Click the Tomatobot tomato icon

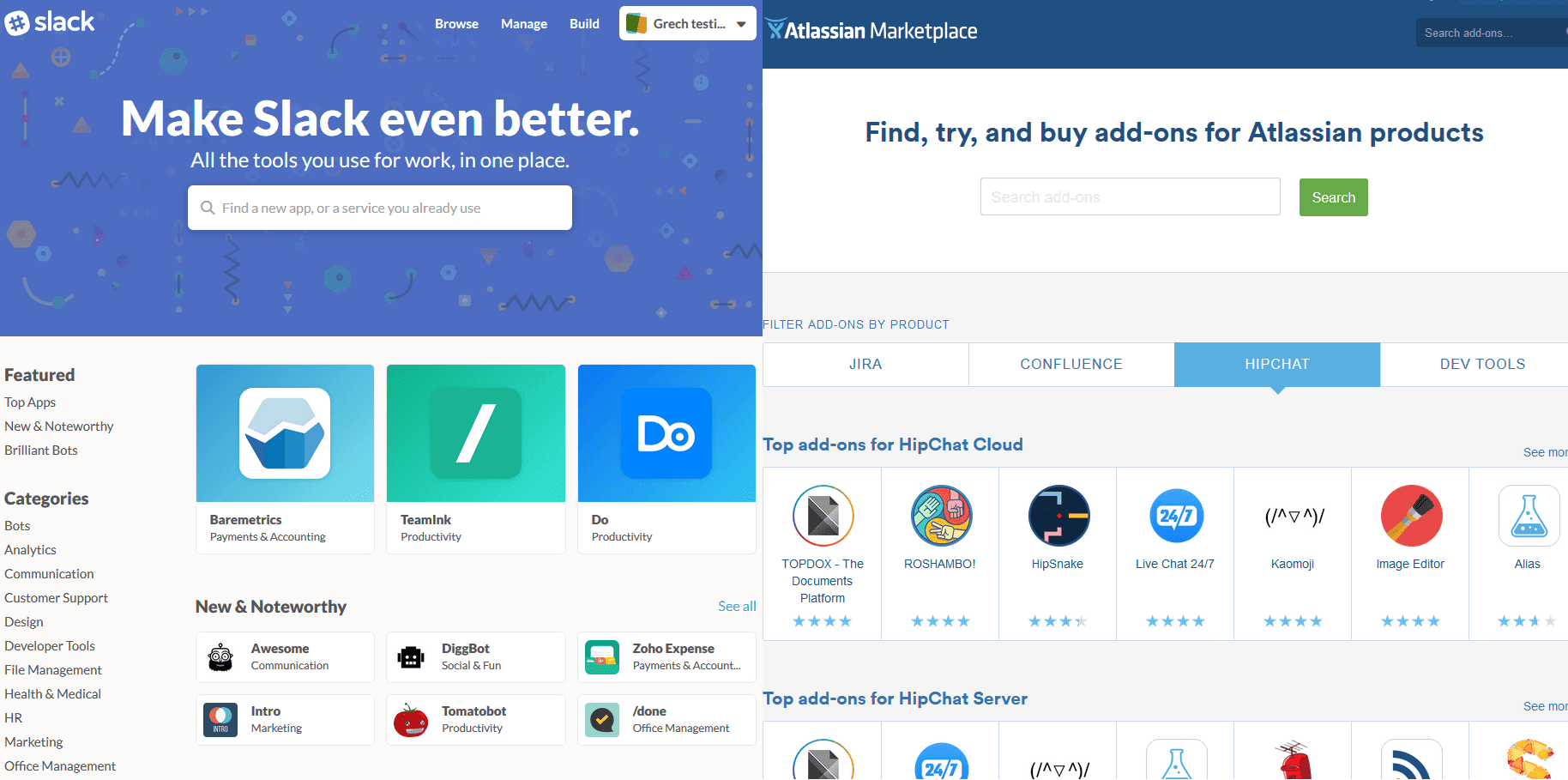(x=411, y=720)
